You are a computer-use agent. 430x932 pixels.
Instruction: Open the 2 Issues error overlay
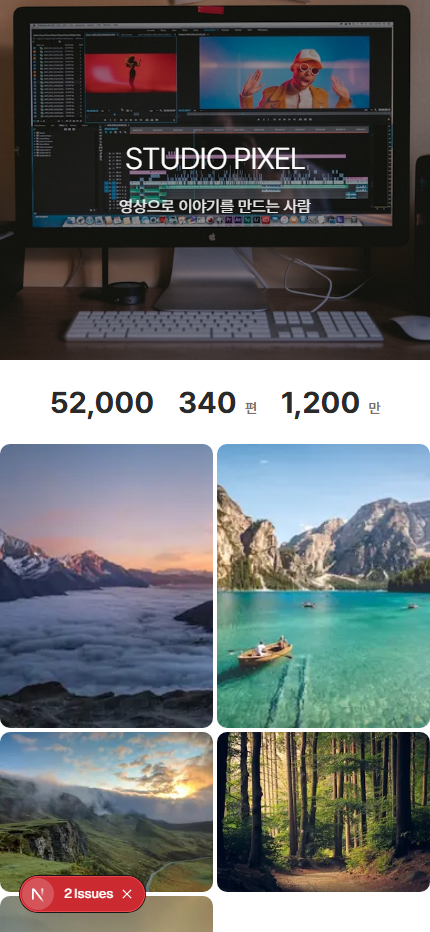(88, 894)
